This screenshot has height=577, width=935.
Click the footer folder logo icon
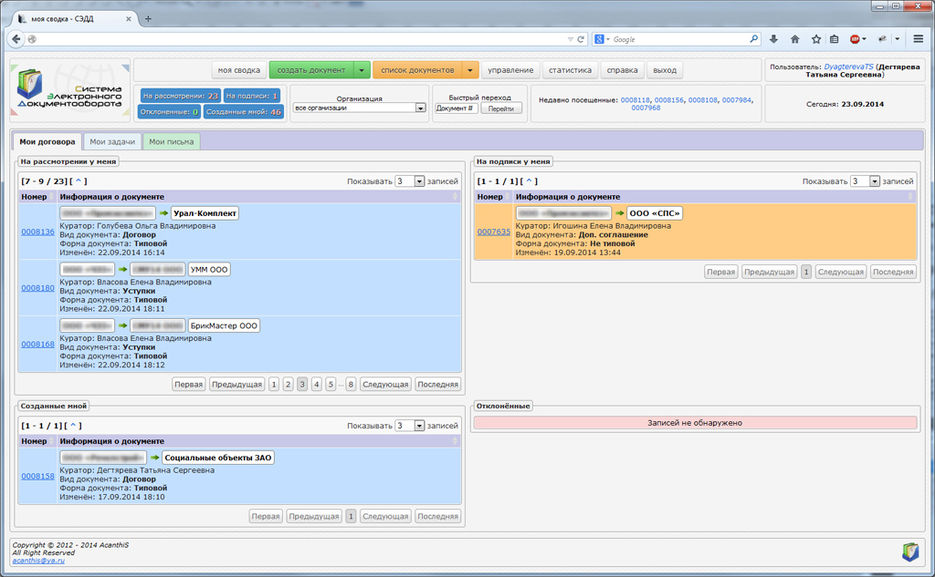910,552
